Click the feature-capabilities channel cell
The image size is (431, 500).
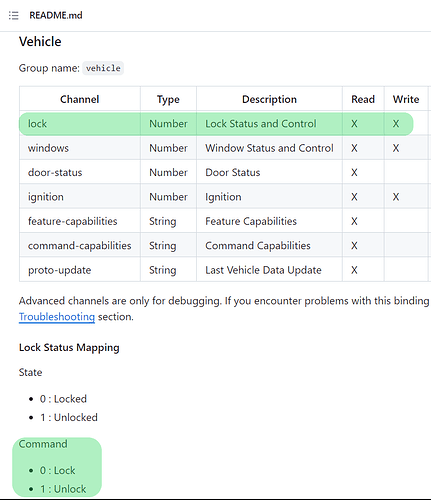(80, 221)
